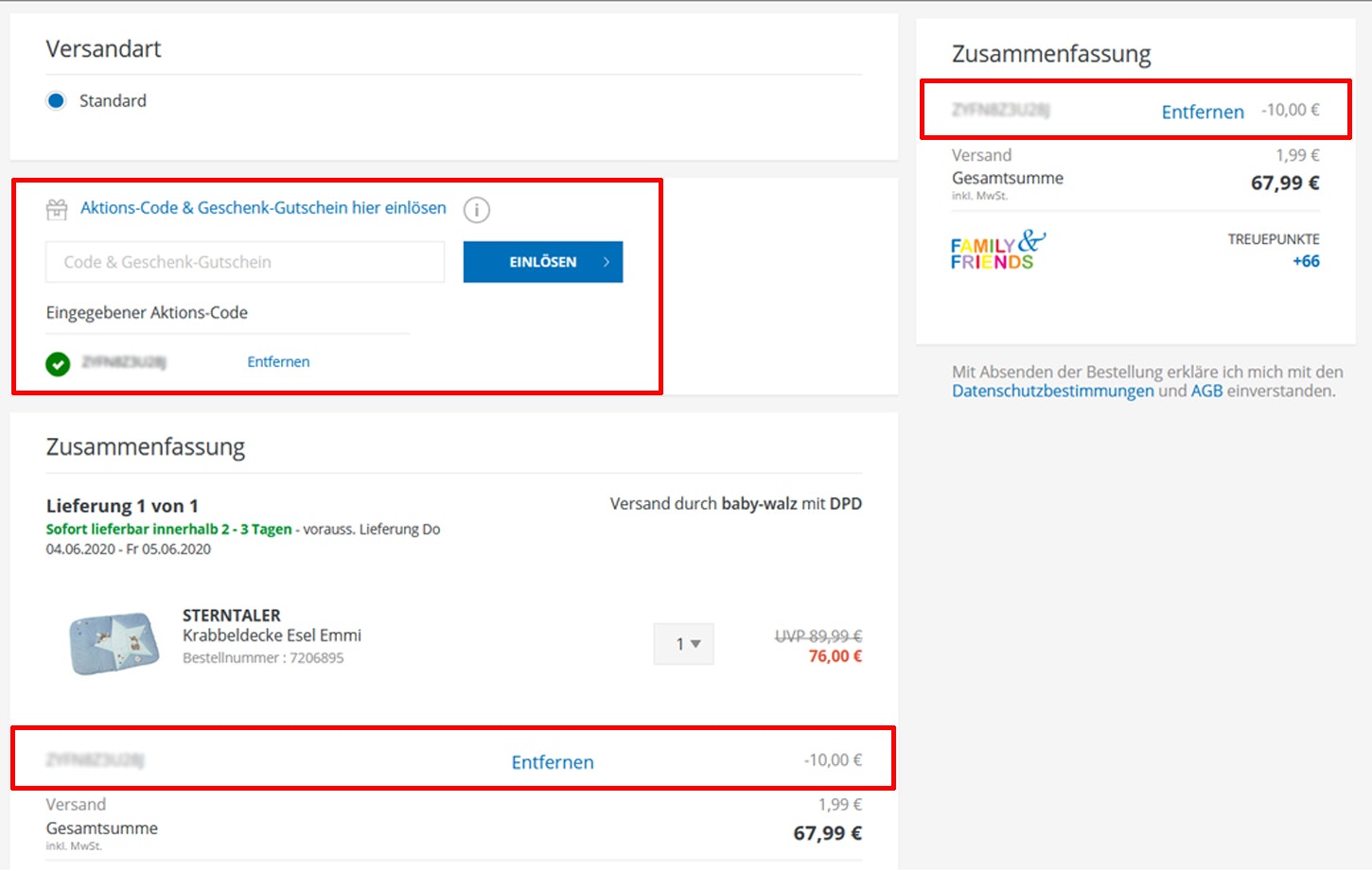Click the Family & Friends logo

click(996, 251)
